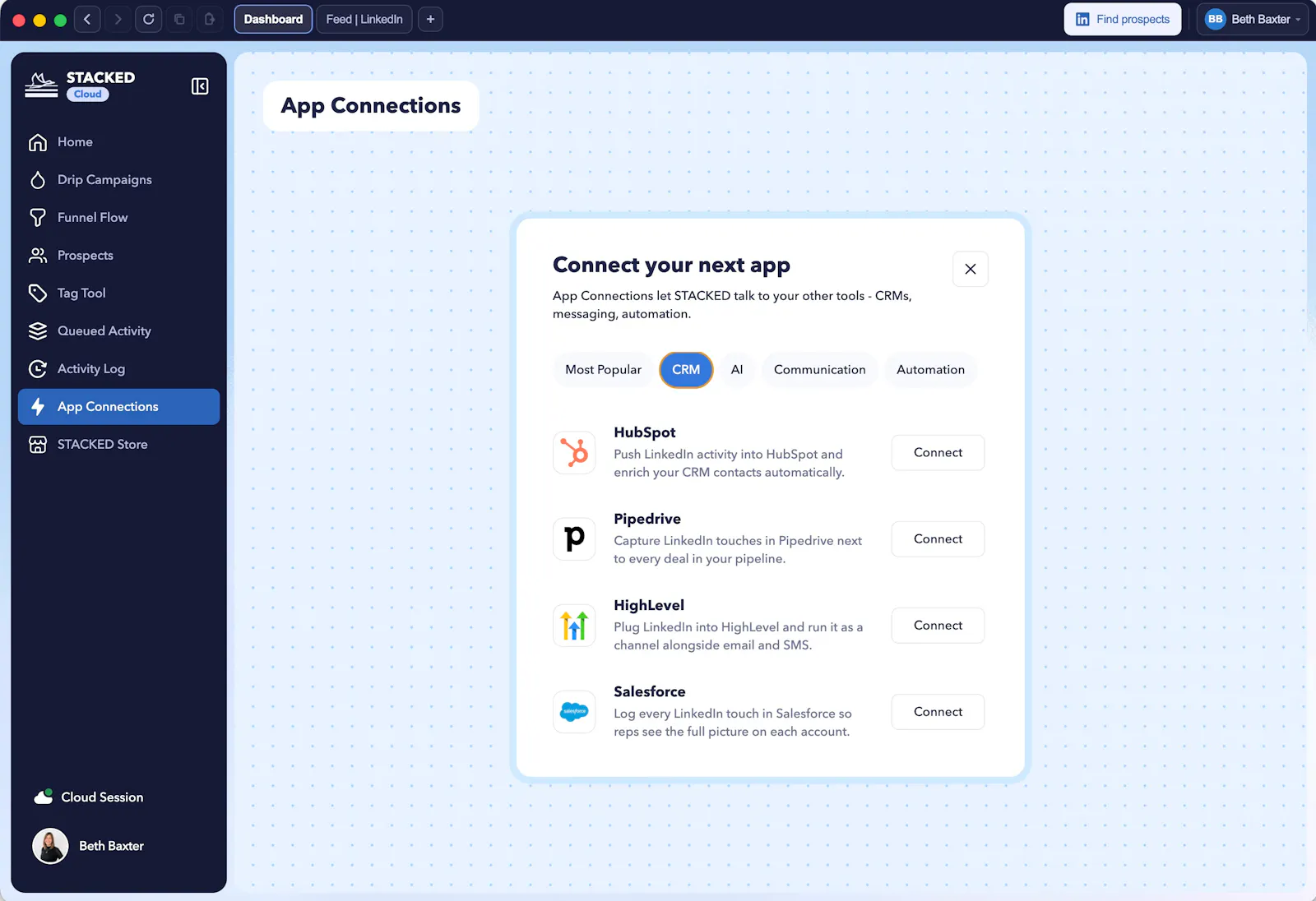Click the Funnel Flow funnel icon

click(x=38, y=218)
